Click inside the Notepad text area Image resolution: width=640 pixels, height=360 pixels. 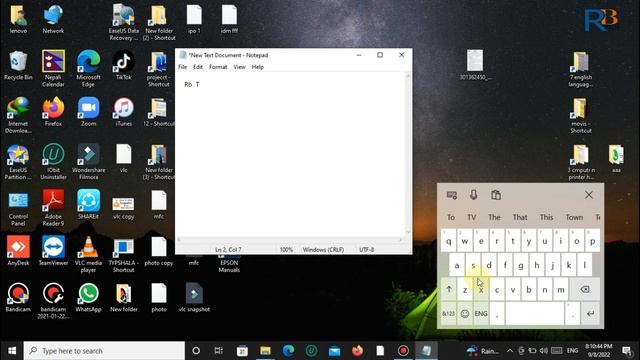click(291, 155)
